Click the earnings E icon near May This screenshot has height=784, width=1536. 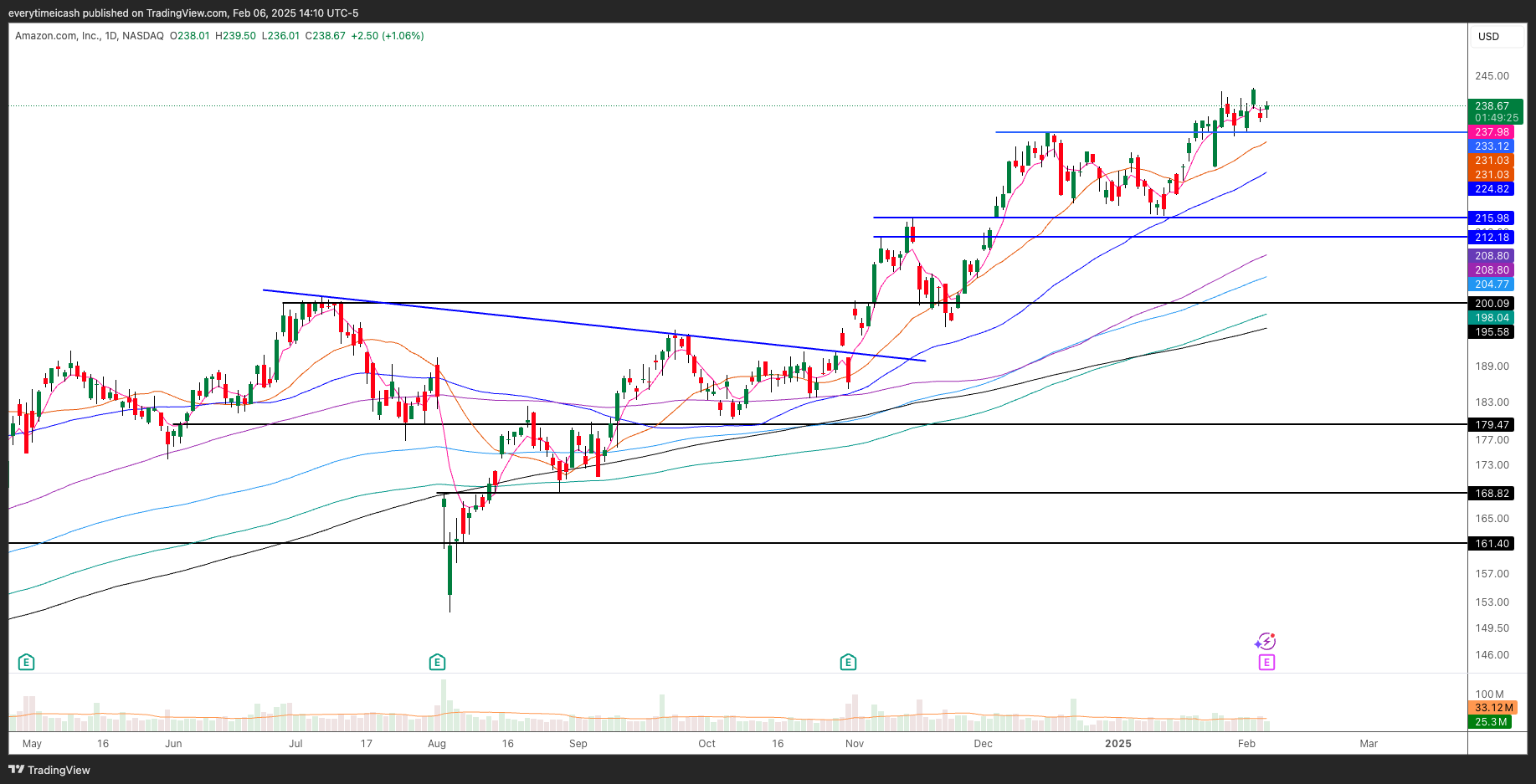27,663
